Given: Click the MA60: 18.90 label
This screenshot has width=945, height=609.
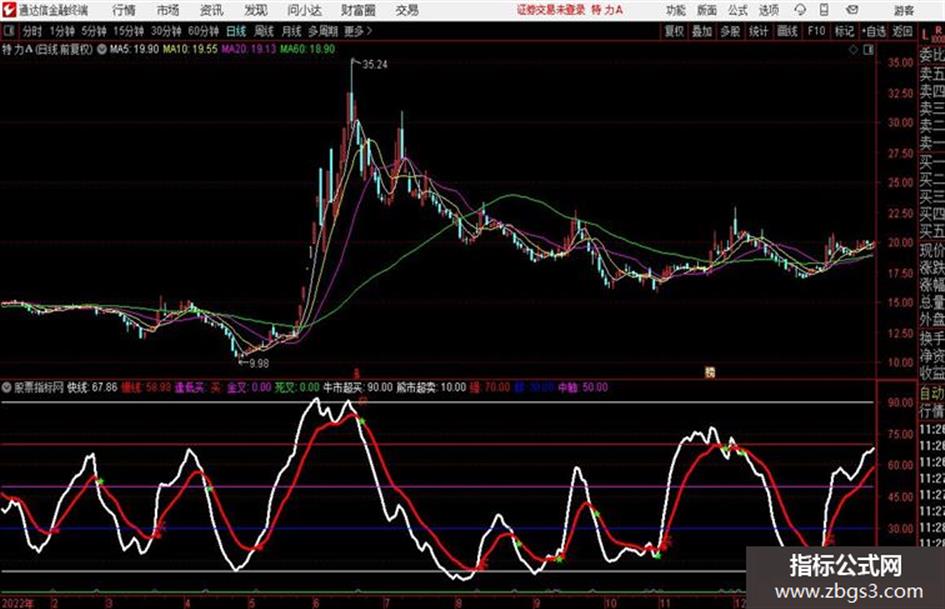Looking at the screenshot, I should (x=307, y=49).
